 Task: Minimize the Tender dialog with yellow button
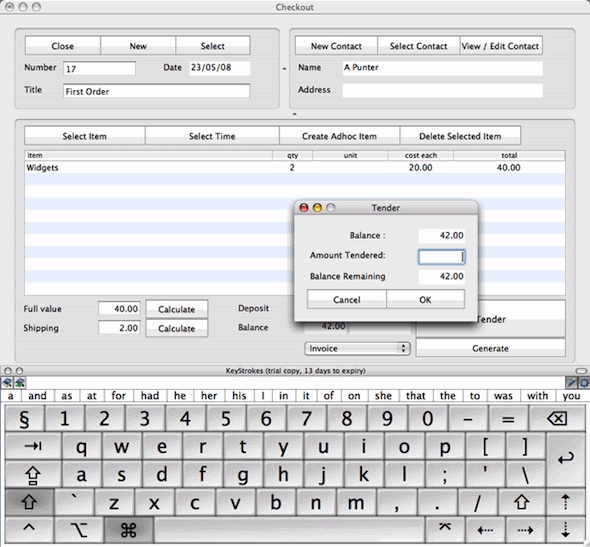tap(317, 208)
